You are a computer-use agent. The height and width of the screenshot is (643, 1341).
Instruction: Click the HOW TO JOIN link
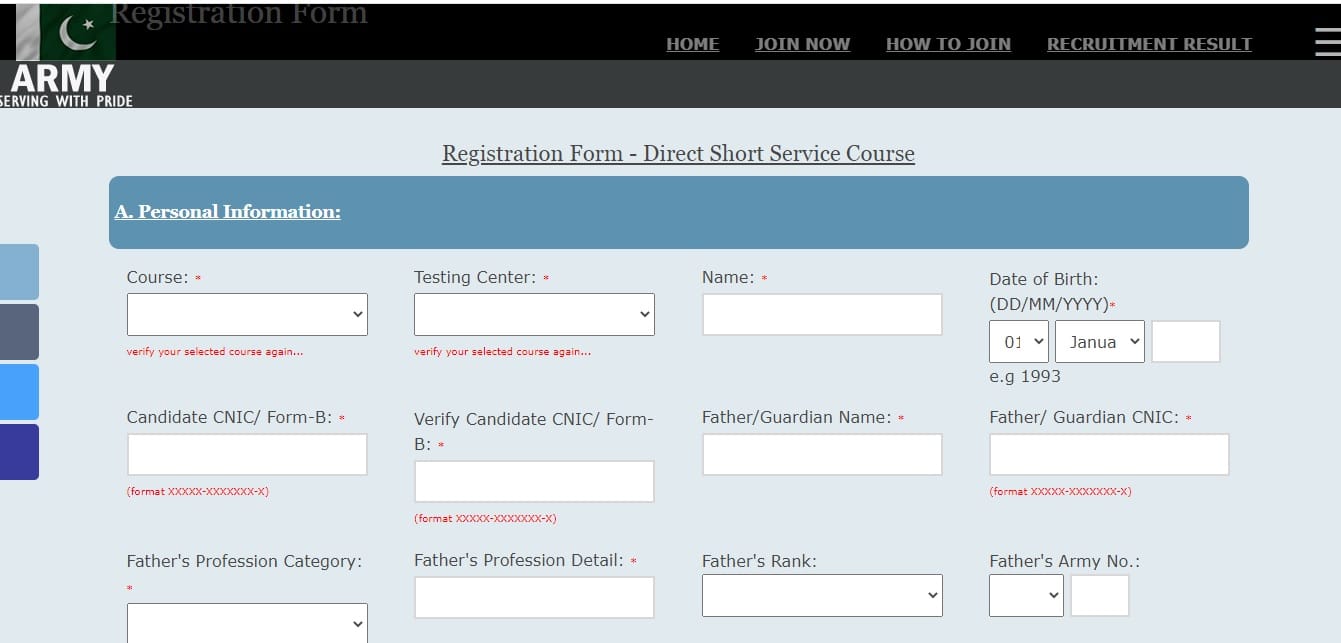948,44
